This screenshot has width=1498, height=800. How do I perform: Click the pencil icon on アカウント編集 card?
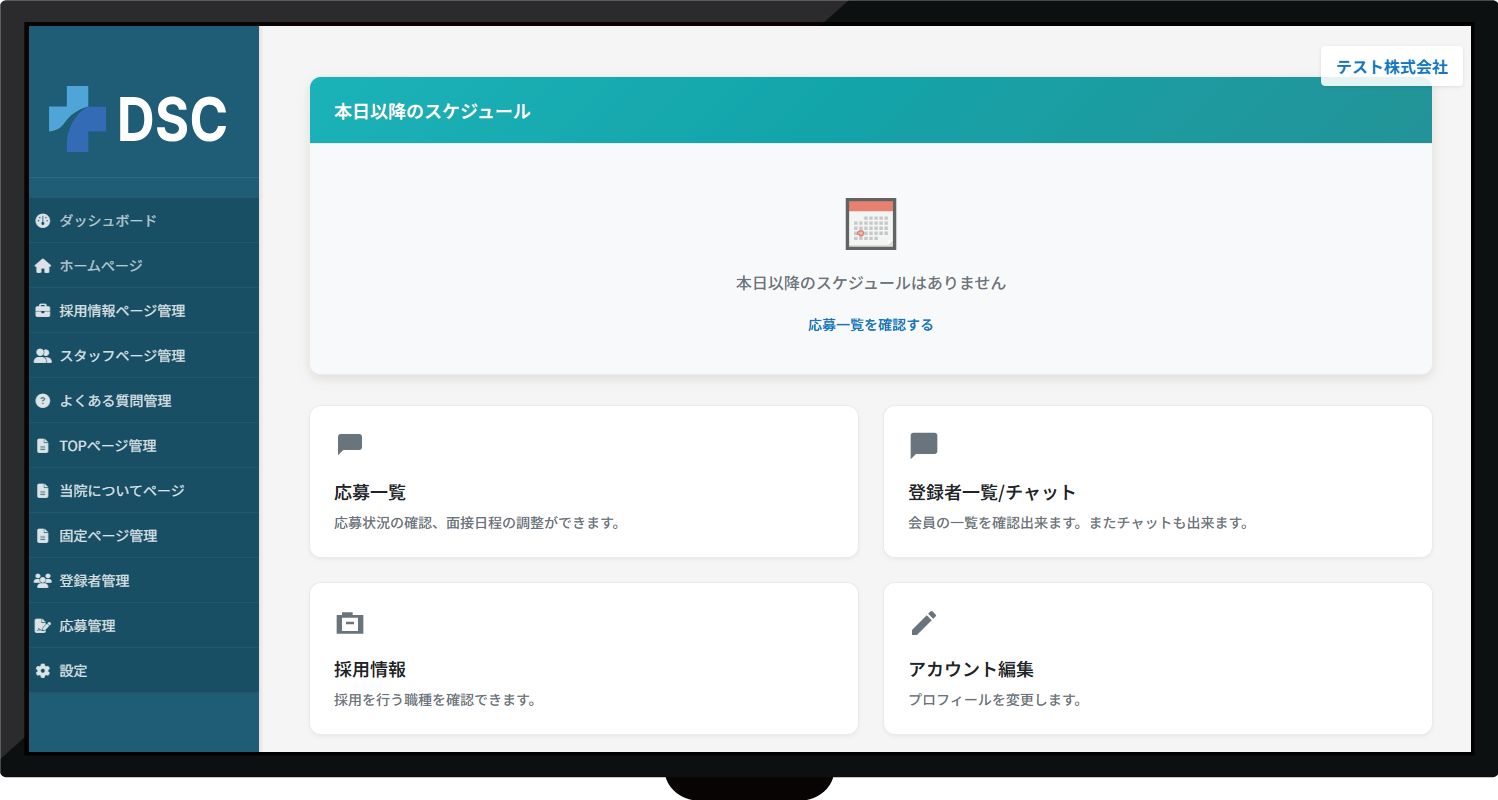click(x=924, y=622)
